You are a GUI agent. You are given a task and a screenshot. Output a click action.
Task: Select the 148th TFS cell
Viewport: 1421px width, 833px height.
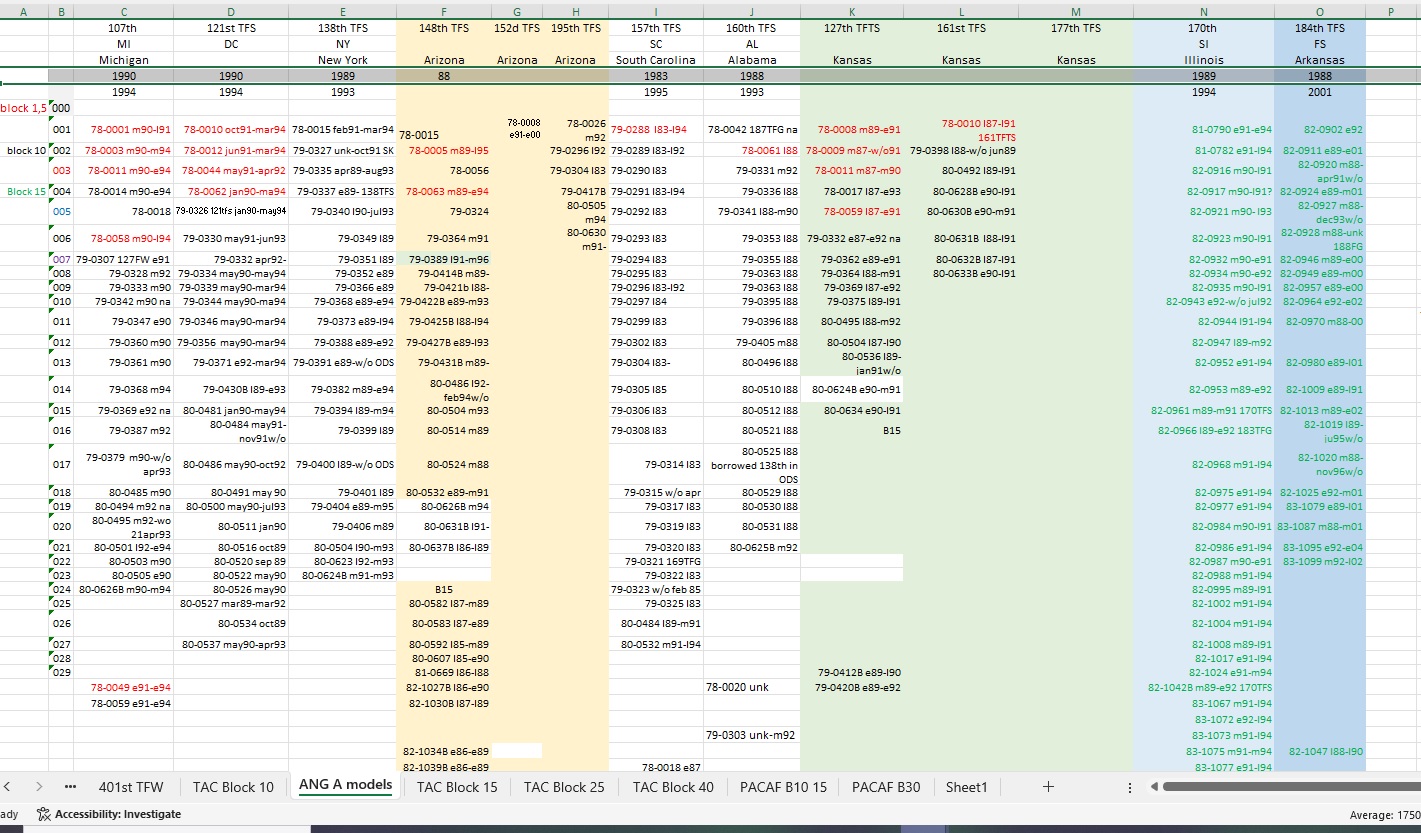[444, 28]
